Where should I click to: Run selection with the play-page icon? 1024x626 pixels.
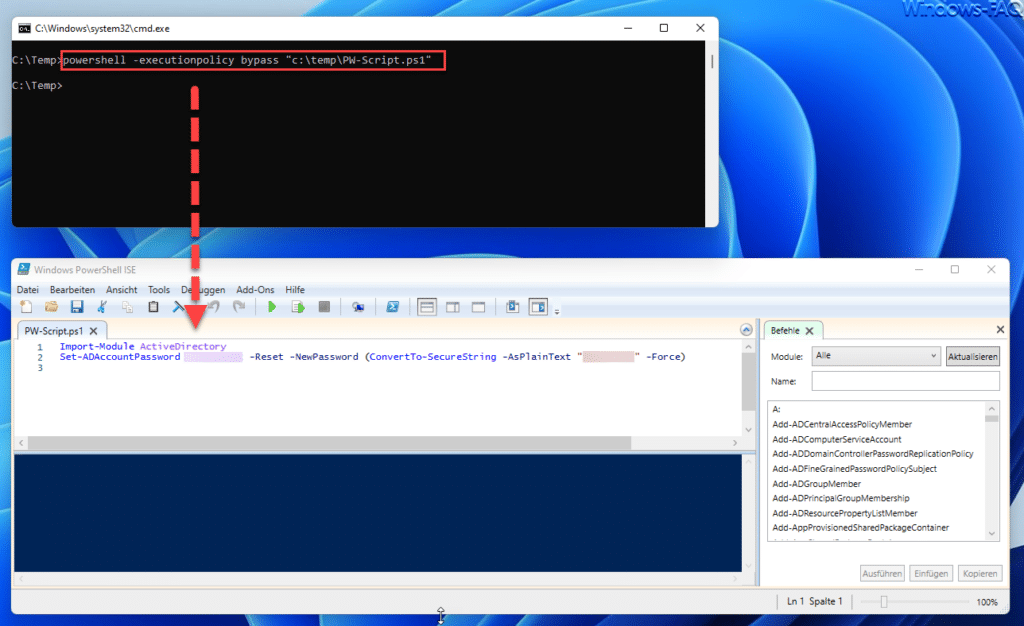point(298,307)
